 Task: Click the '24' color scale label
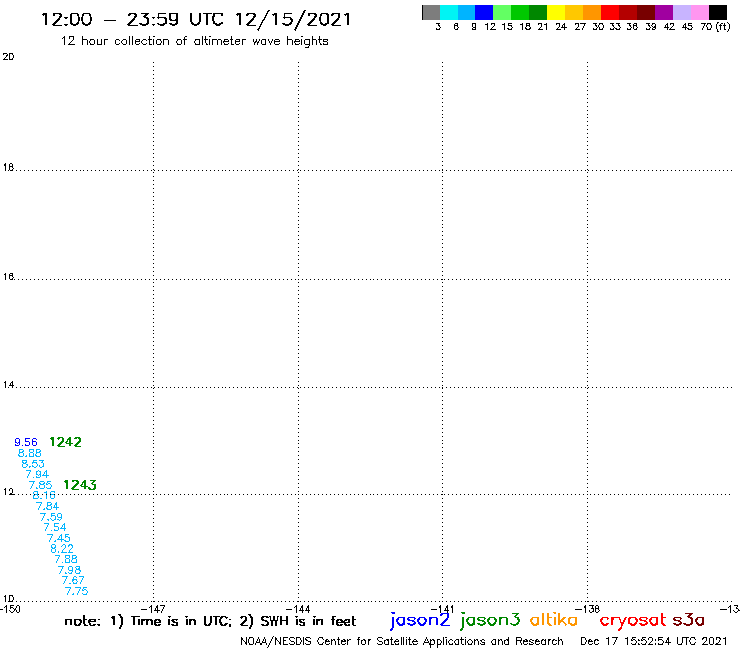[561, 26]
